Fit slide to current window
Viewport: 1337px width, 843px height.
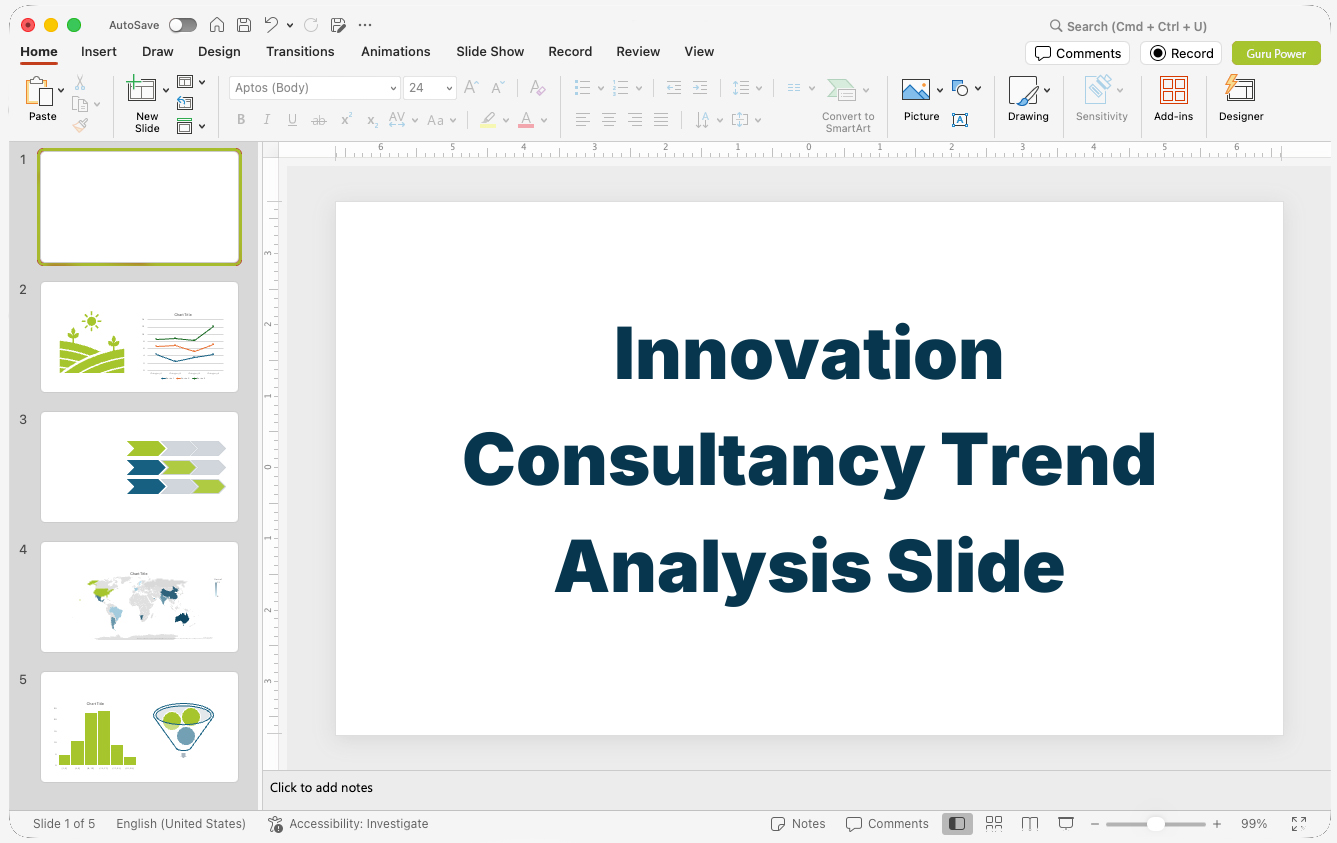pyautogui.click(x=1299, y=824)
